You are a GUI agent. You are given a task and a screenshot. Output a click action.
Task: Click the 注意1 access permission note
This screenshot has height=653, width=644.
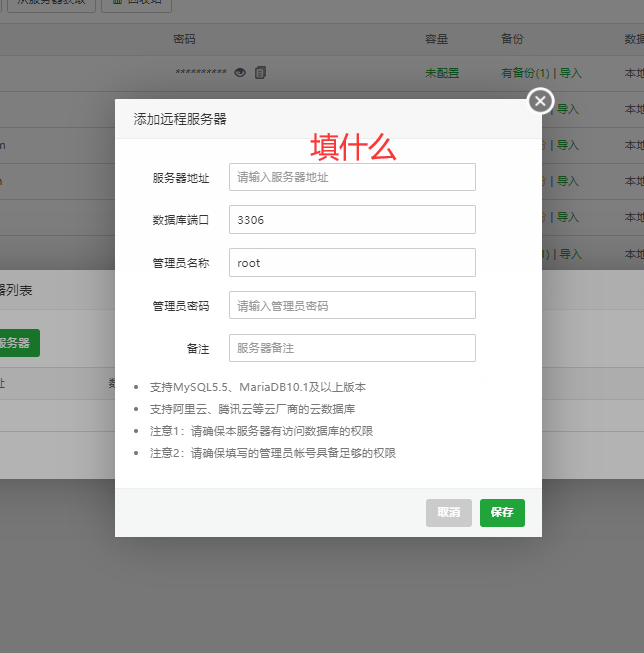click(262, 431)
